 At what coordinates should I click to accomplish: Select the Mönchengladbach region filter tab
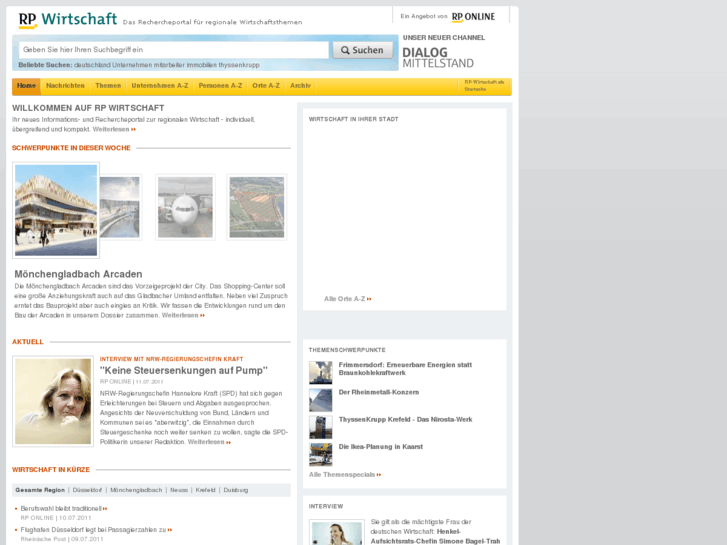pyautogui.click(x=136, y=490)
